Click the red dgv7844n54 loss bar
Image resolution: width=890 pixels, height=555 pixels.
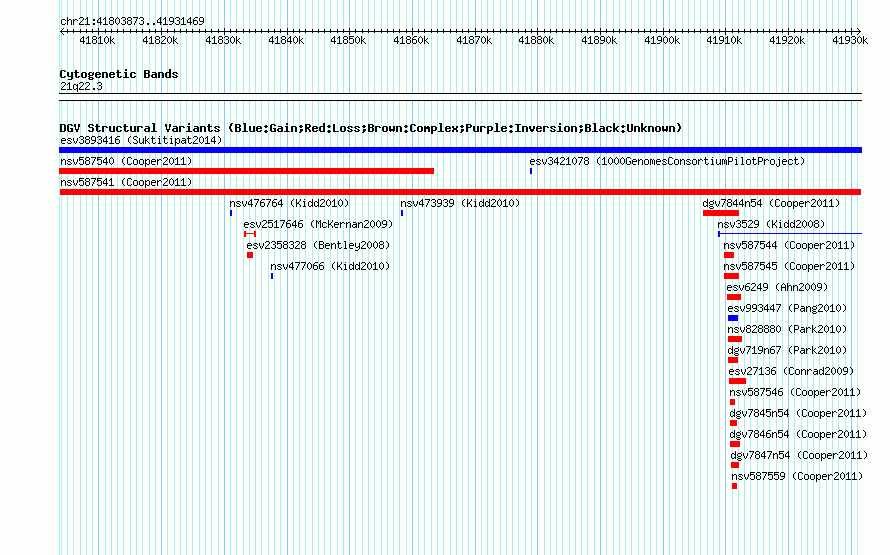coord(721,213)
